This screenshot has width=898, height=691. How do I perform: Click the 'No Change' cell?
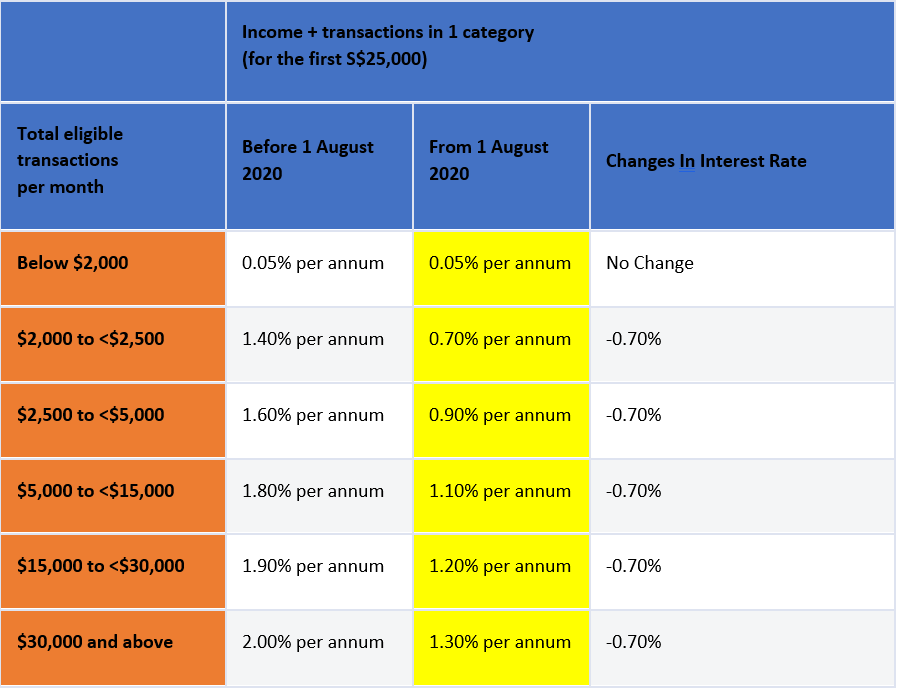(650, 263)
